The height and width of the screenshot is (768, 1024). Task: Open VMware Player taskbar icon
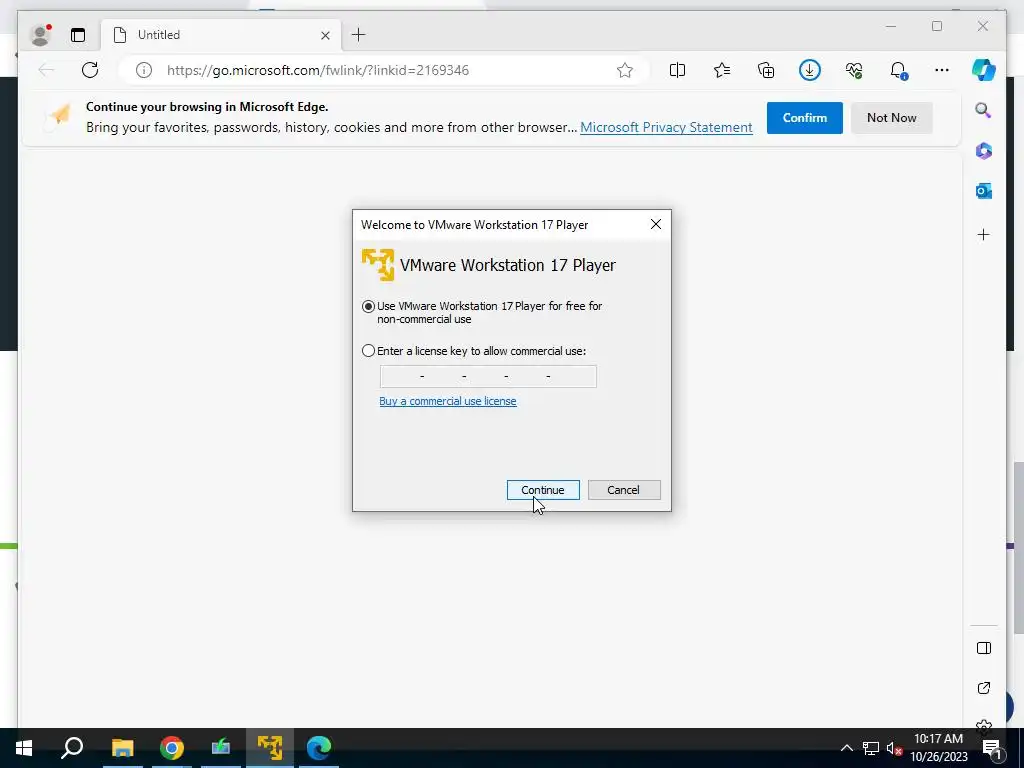tap(270, 748)
